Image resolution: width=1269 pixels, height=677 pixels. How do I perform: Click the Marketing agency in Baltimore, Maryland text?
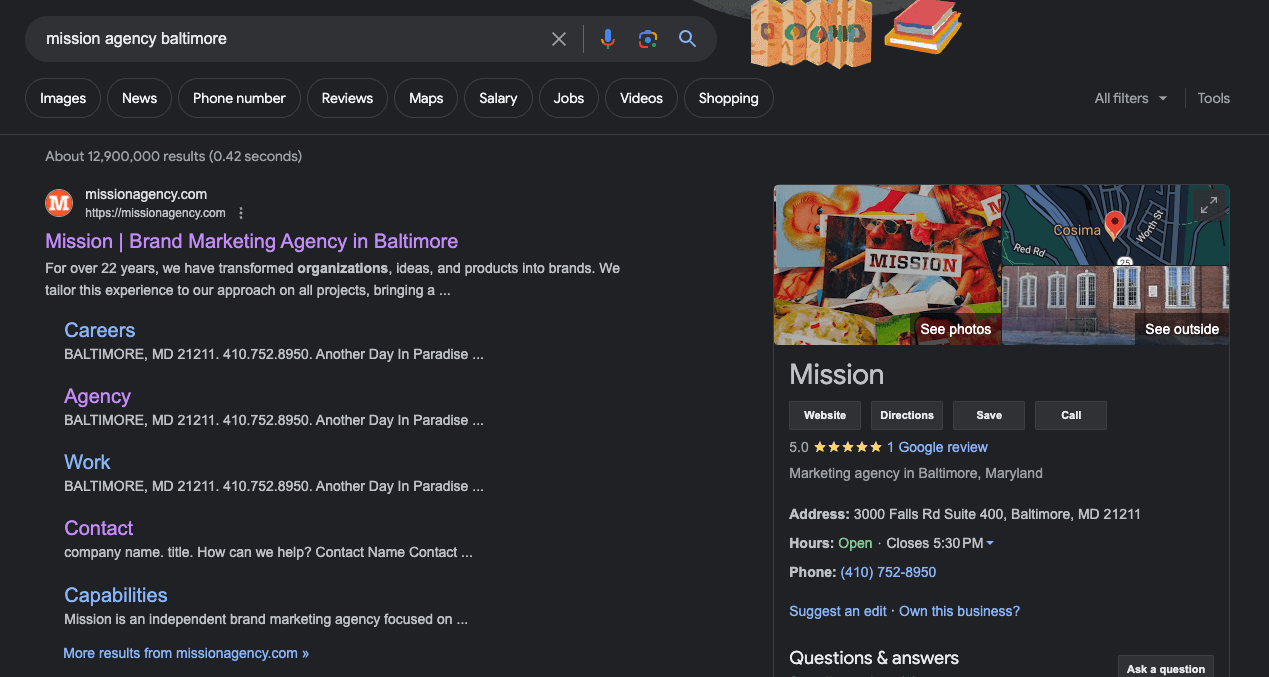916,473
